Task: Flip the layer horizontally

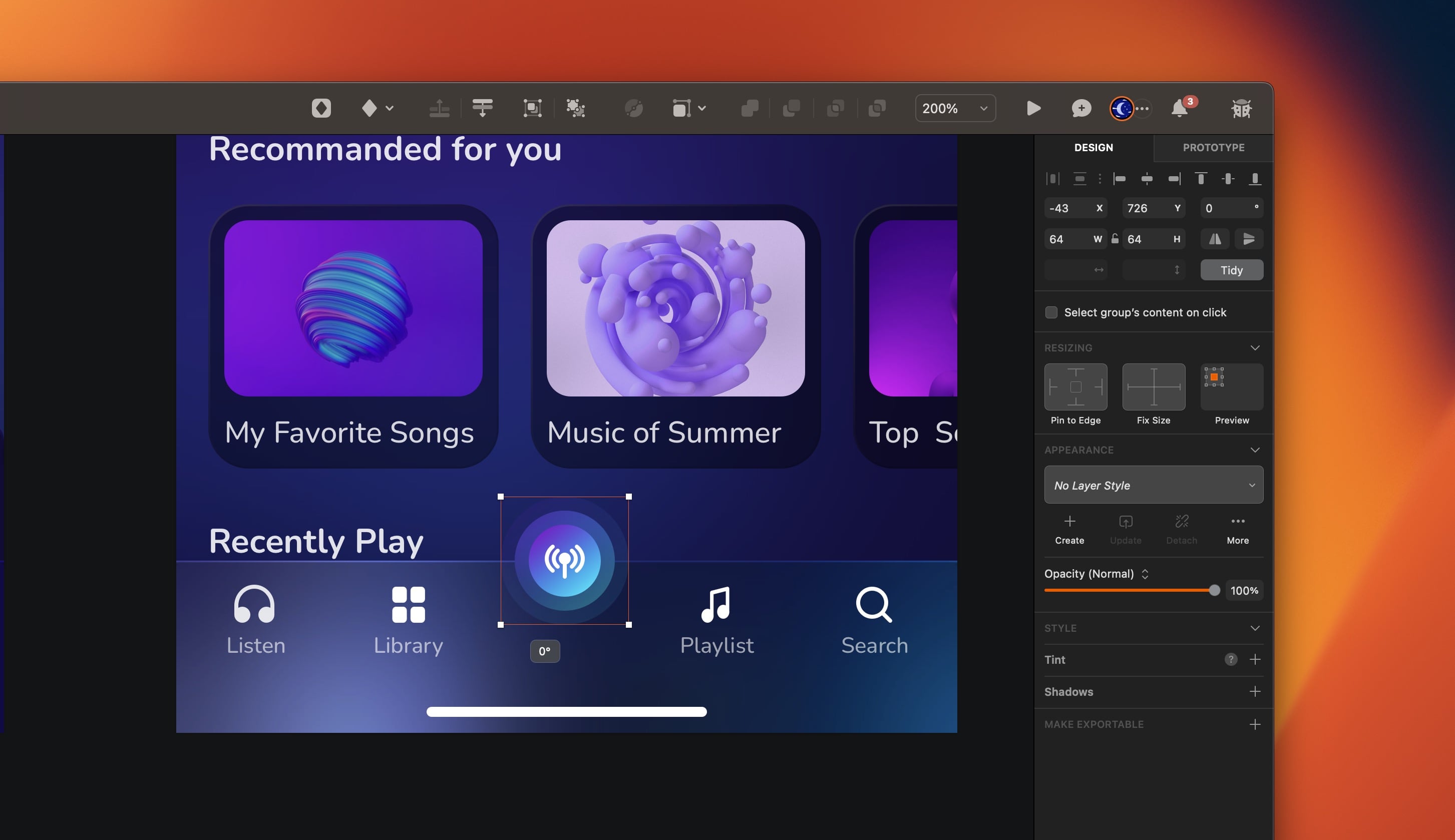Action: (x=1215, y=239)
